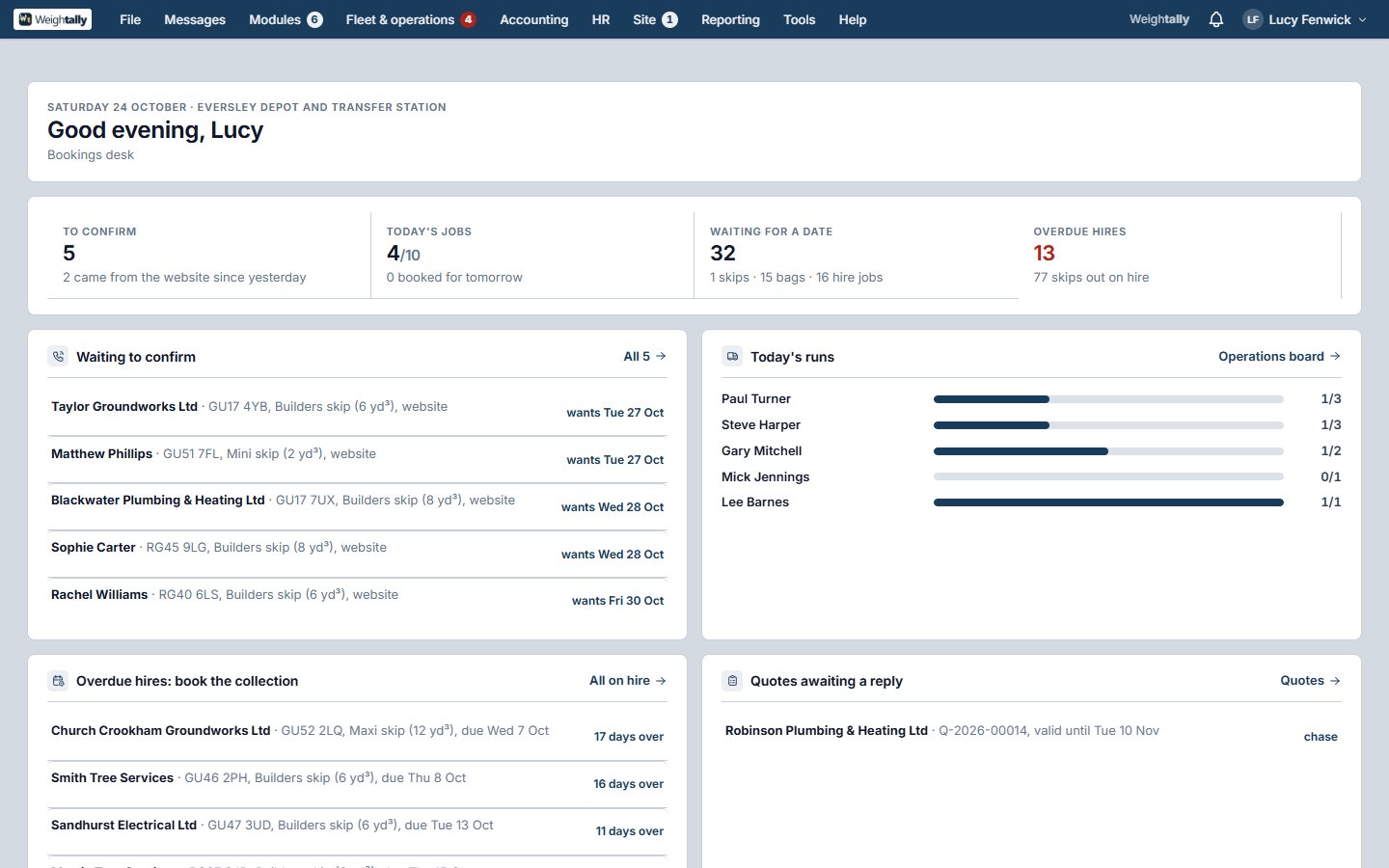
Task: Select Sandhurst Electrical Ltd overdue hire
Action: 357,831
